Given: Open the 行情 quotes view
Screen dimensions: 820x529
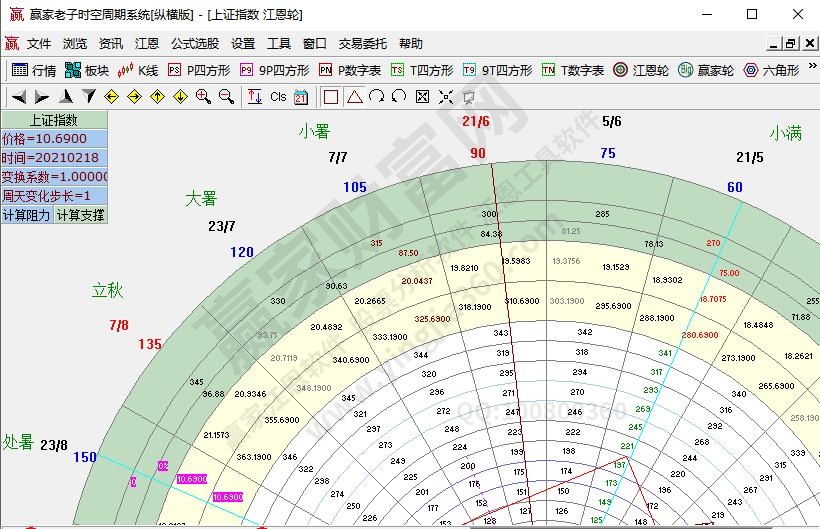Looking at the screenshot, I should coord(33,70).
